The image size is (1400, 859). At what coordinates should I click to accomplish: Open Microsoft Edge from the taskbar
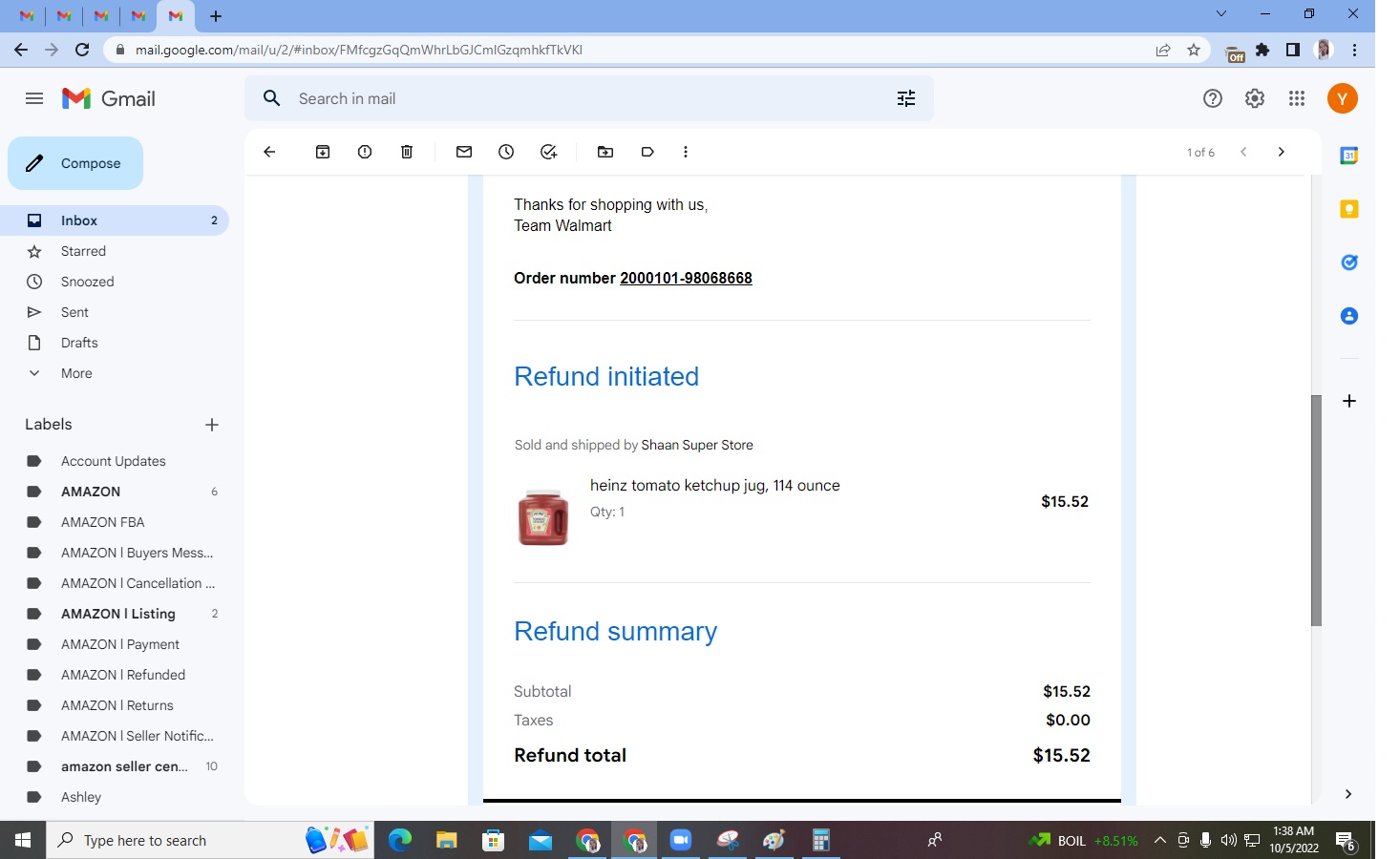coord(400,840)
